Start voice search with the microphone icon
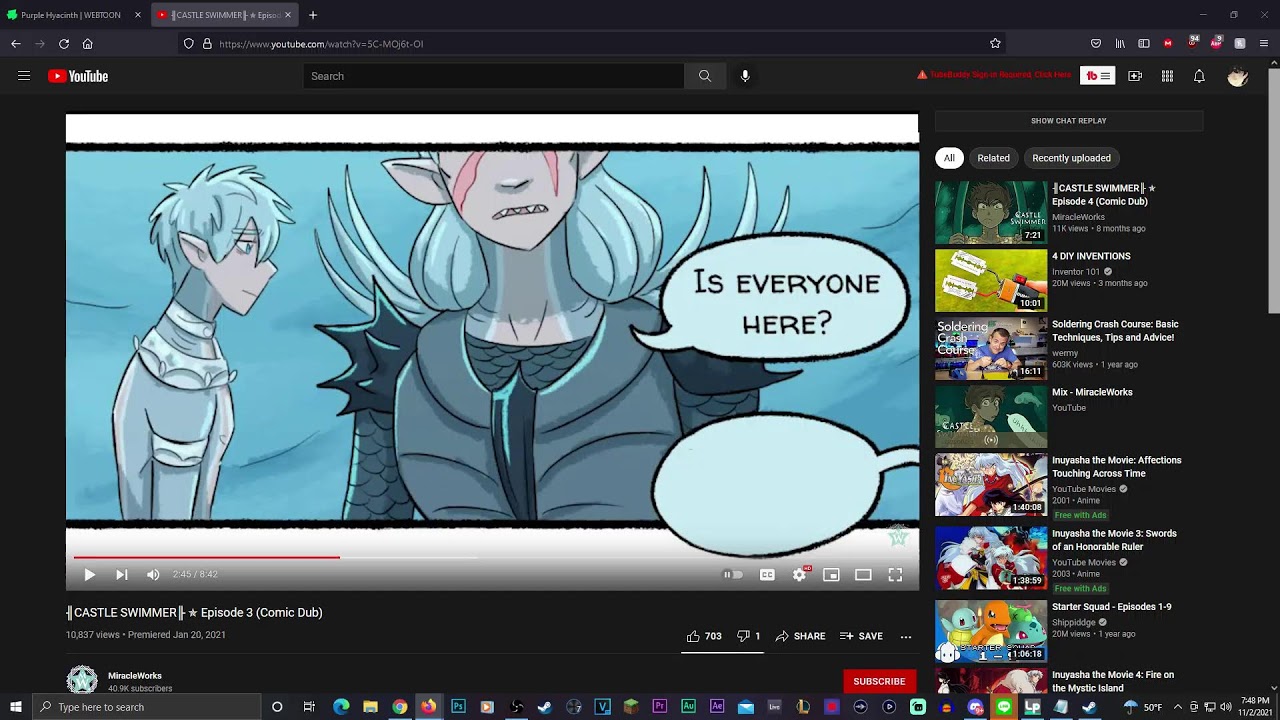Viewport: 1280px width, 720px height. pos(745,76)
